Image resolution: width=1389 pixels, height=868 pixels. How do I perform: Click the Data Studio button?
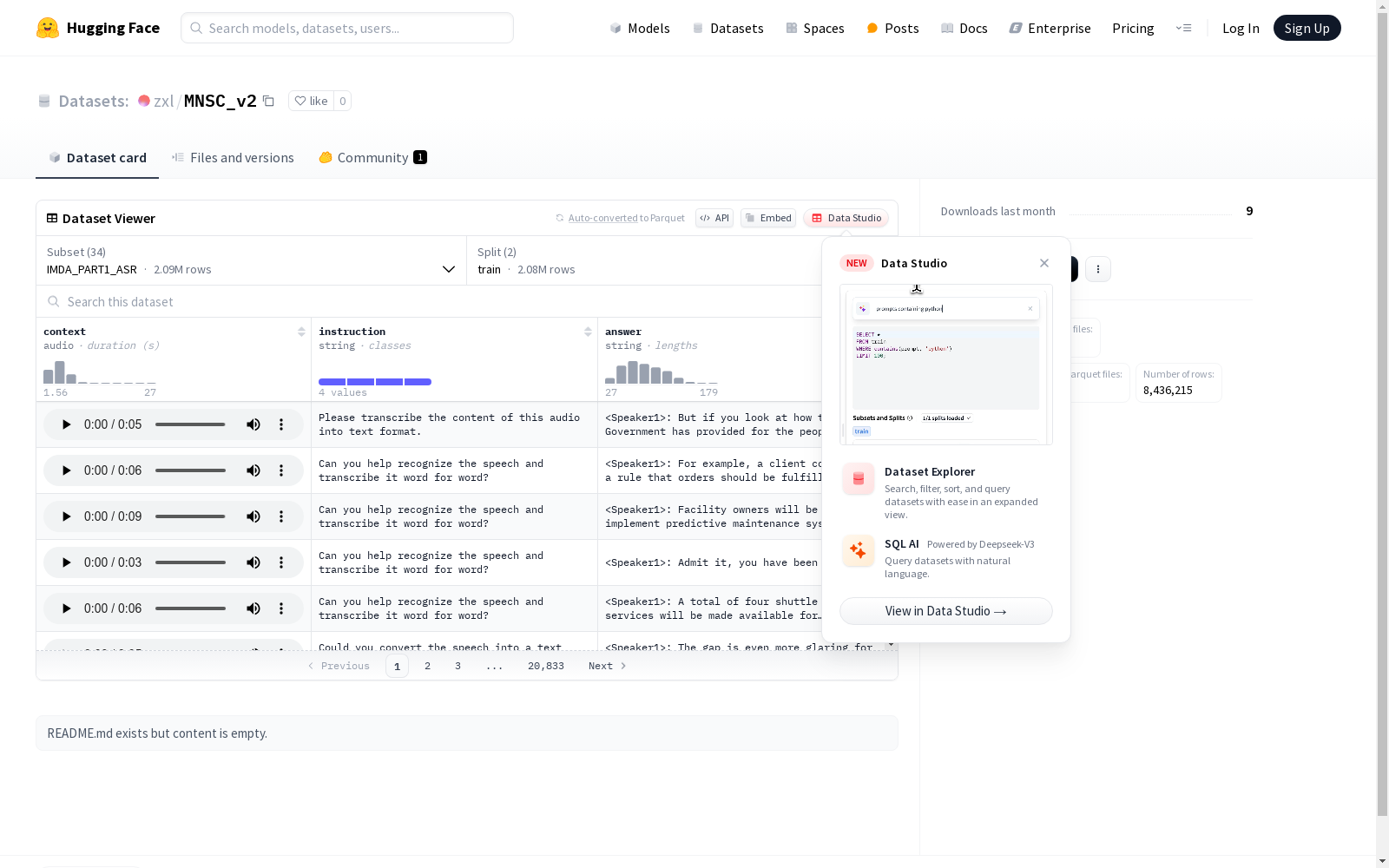pos(846,218)
